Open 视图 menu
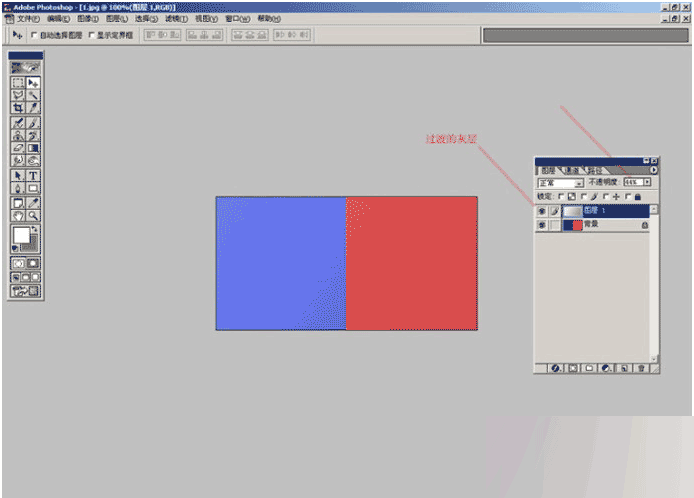 click(207, 19)
